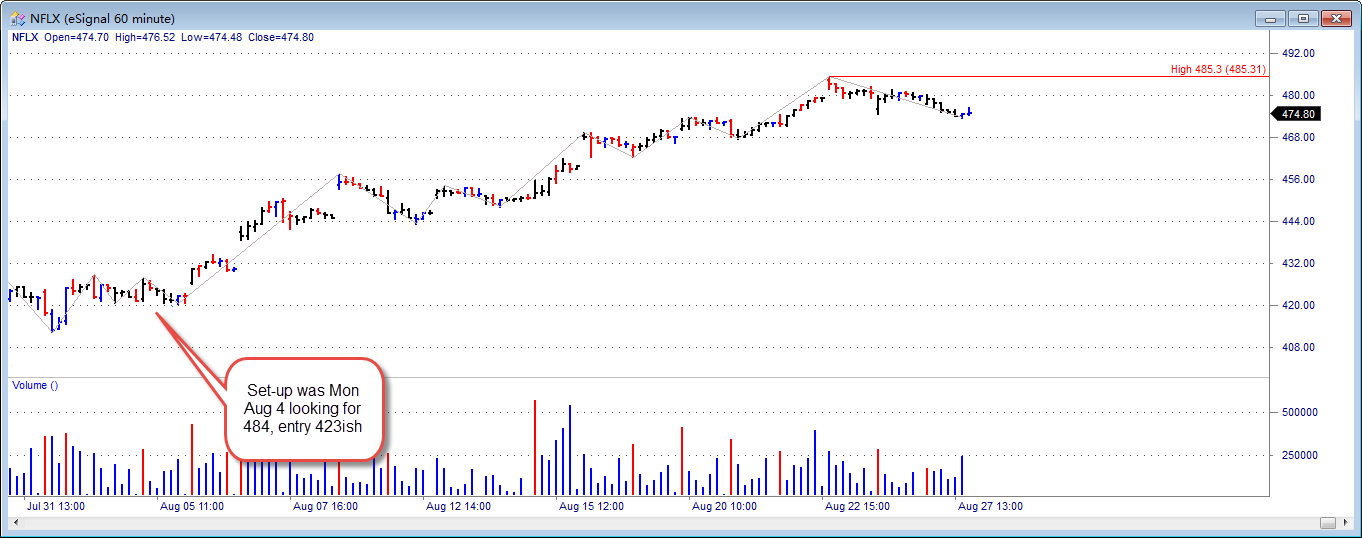1362x538 pixels.
Task: Click the 468.00 price axis label
Action: [1298, 137]
